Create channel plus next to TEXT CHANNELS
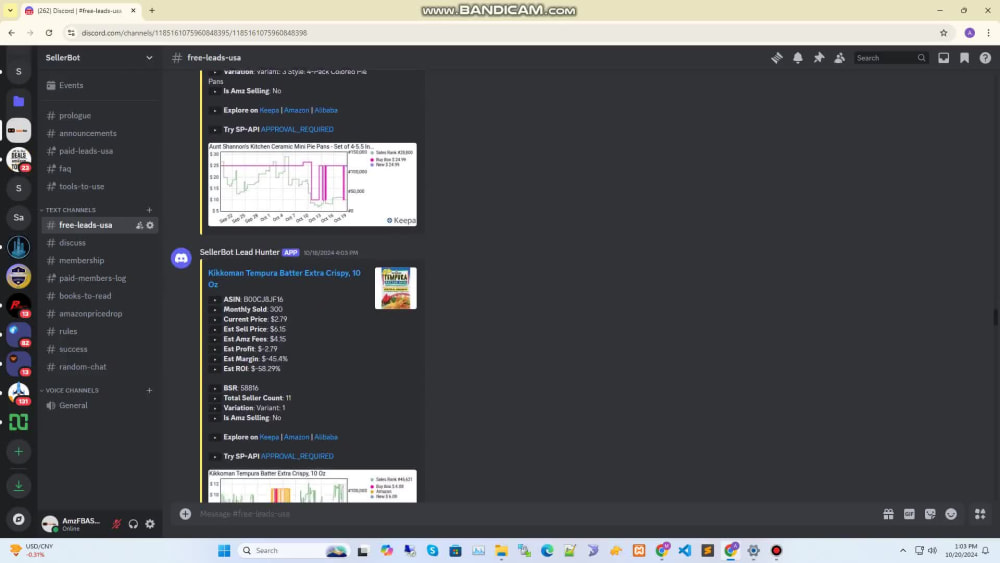Screen dimensions: 1000x563 pos(149,210)
